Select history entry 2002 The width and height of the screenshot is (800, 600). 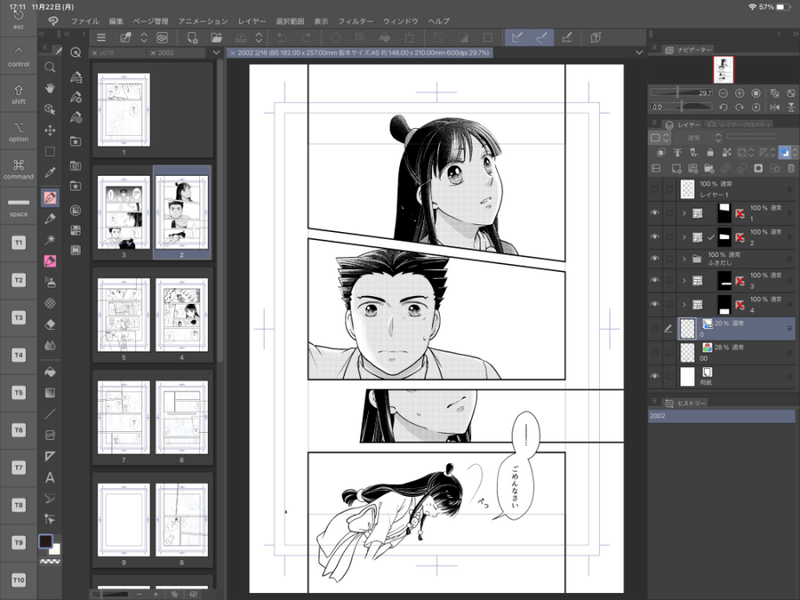click(x=721, y=416)
